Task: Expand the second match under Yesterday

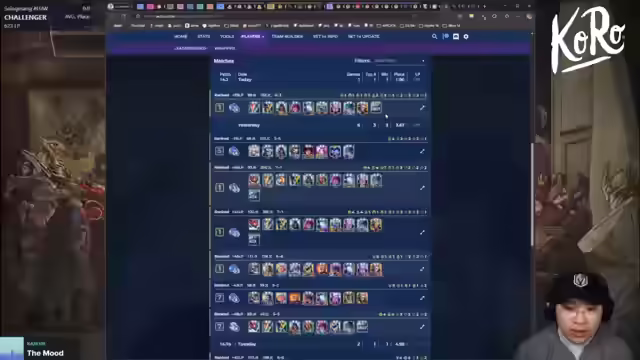Action: (422, 188)
